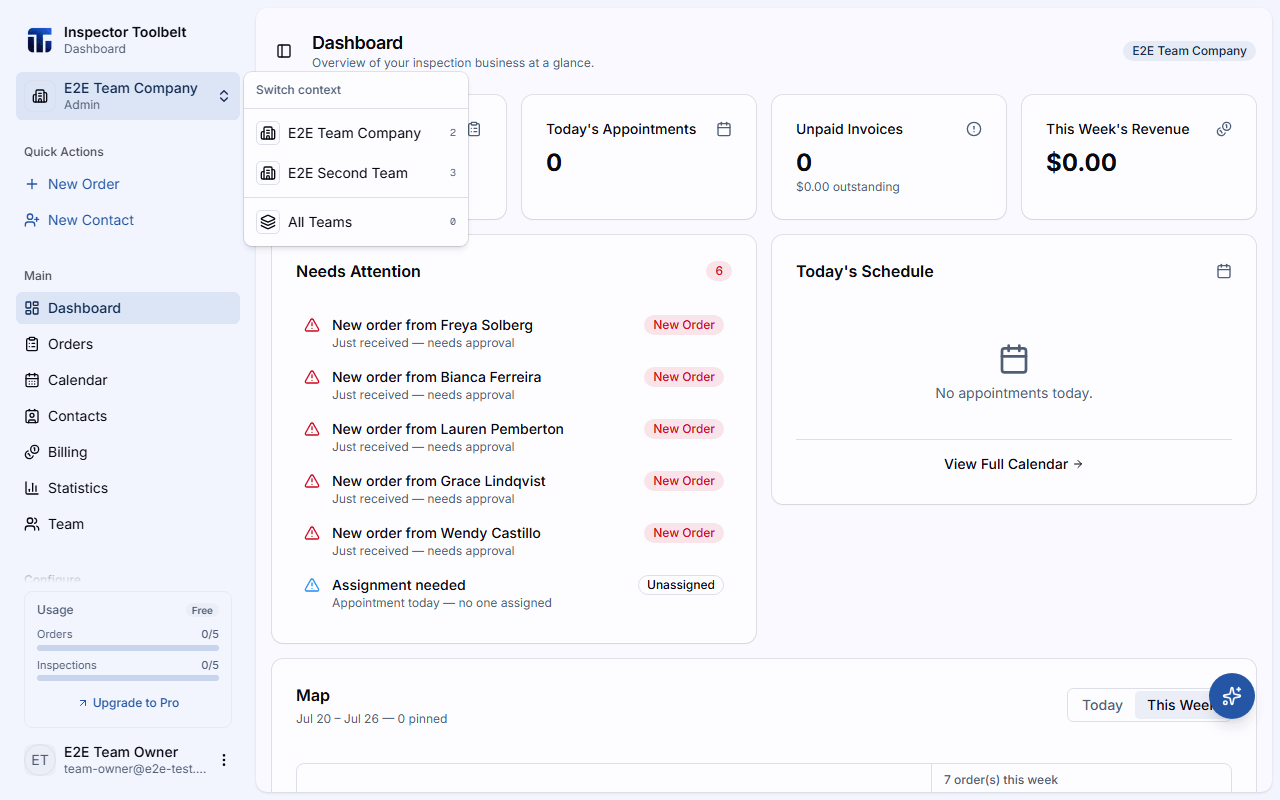Image resolution: width=1280 pixels, height=800 pixels.
Task: Open the Calendar sidebar item
Action: 128,380
